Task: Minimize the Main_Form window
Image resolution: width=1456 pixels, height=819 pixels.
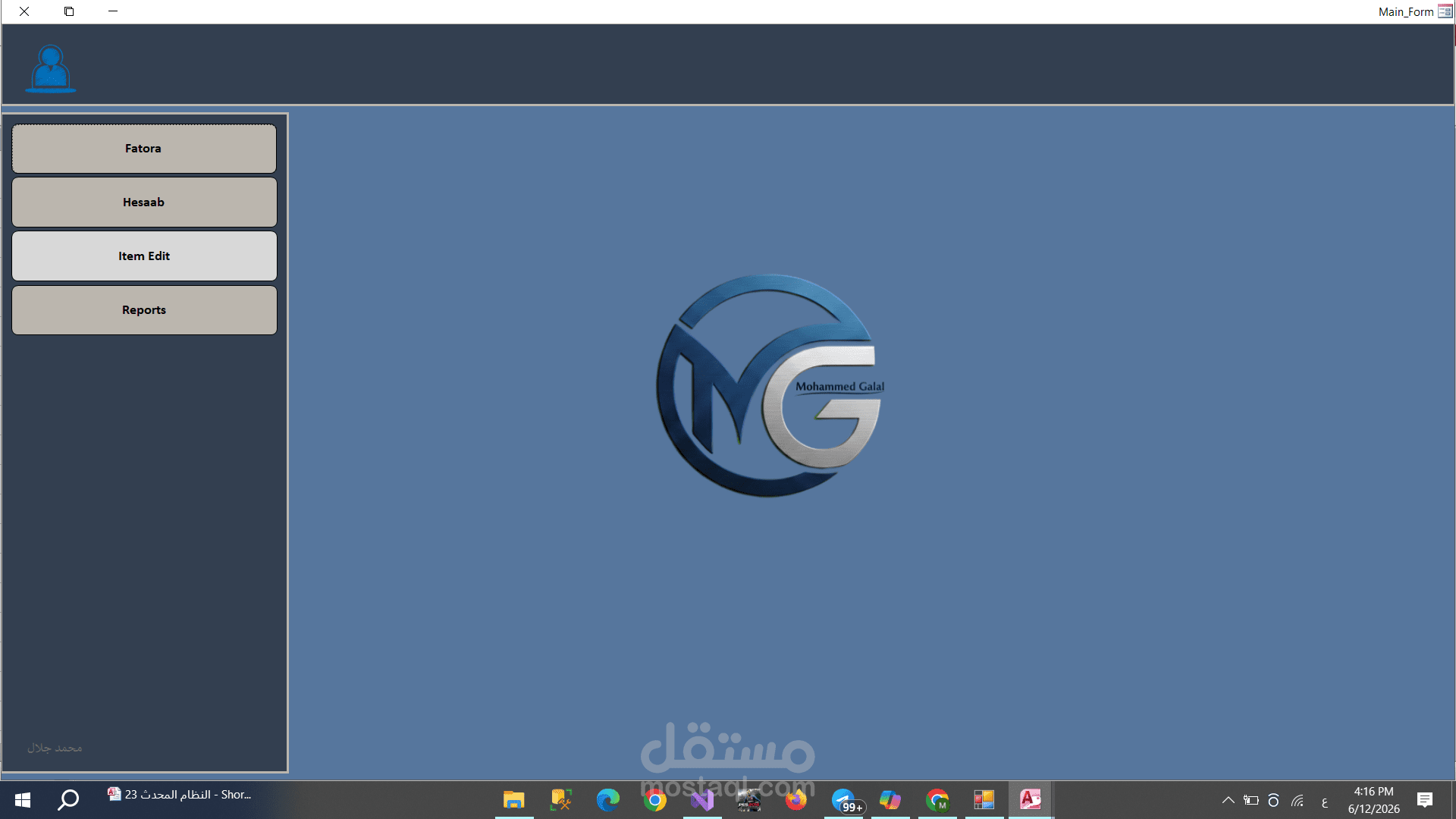Action: 113,11
